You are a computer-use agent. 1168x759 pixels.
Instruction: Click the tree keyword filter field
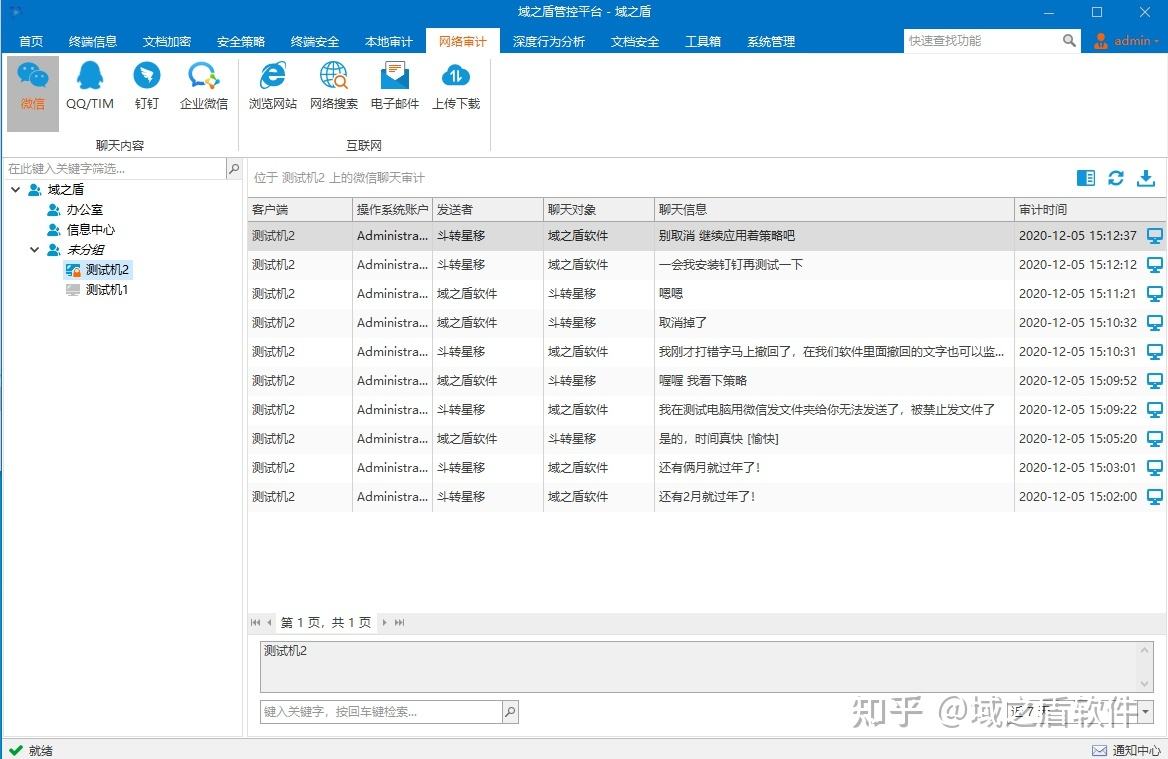tap(115, 169)
